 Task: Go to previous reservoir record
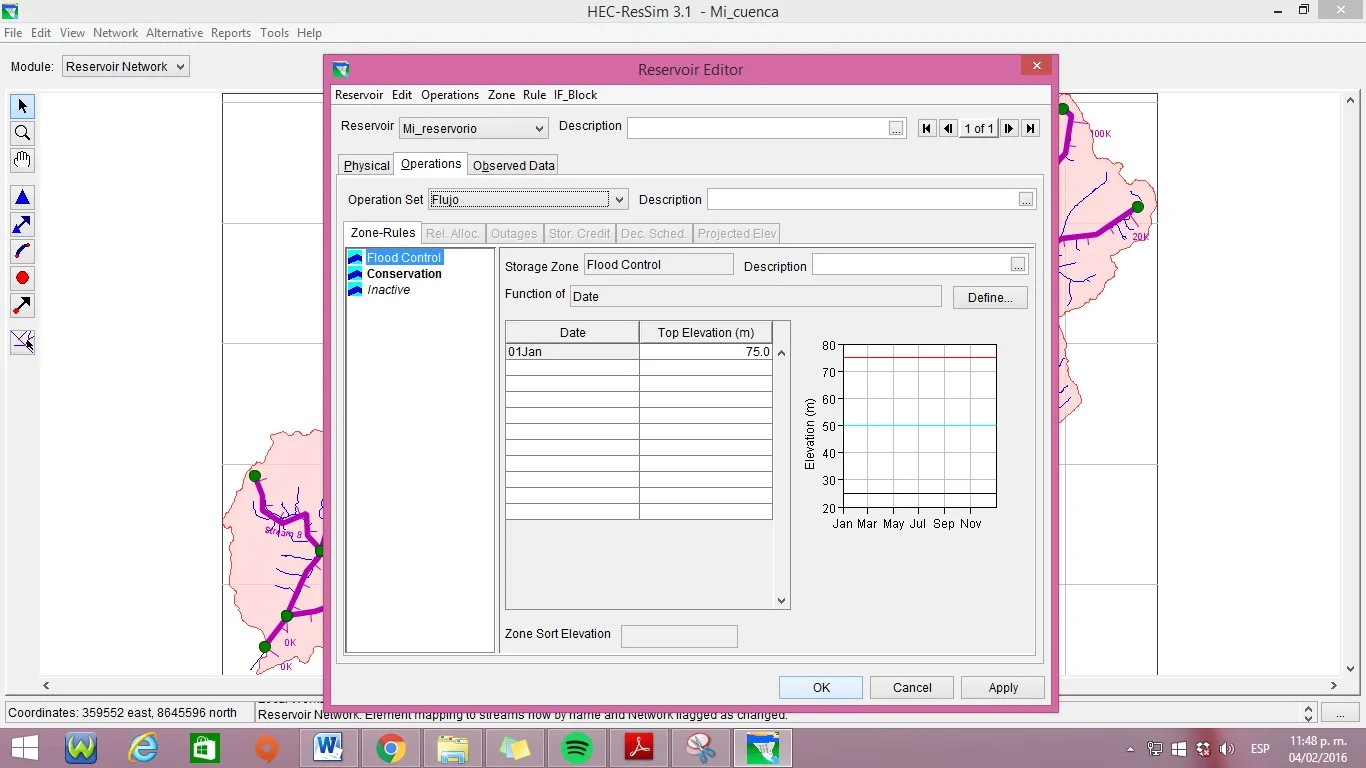[x=948, y=128]
